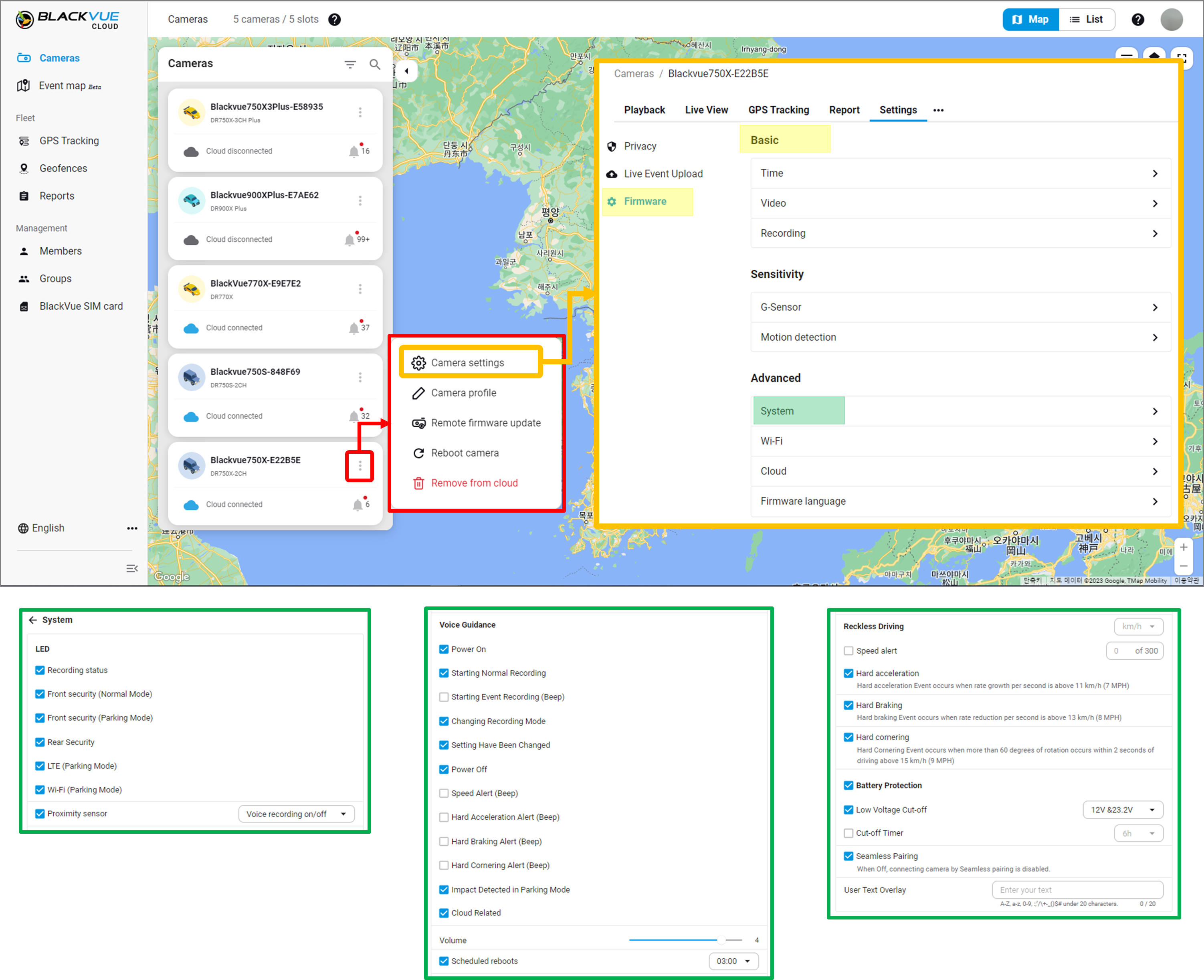Viewport: 1204px width, 980px height.
Task: Toggle fullscreen map view icon
Action: tap(1182, 58)
